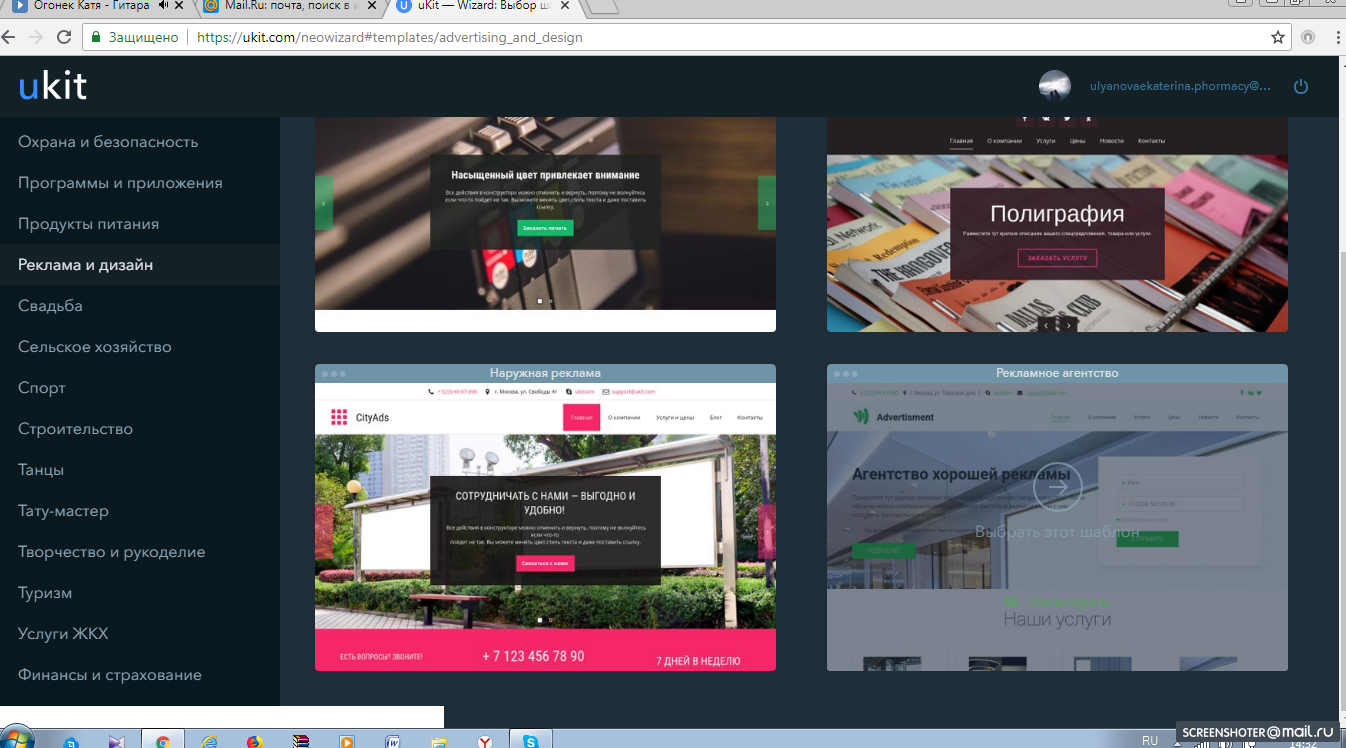Select the uKit — Wizard tab
The width and height of the screenshot is (1346, 748).
point(480,6)
